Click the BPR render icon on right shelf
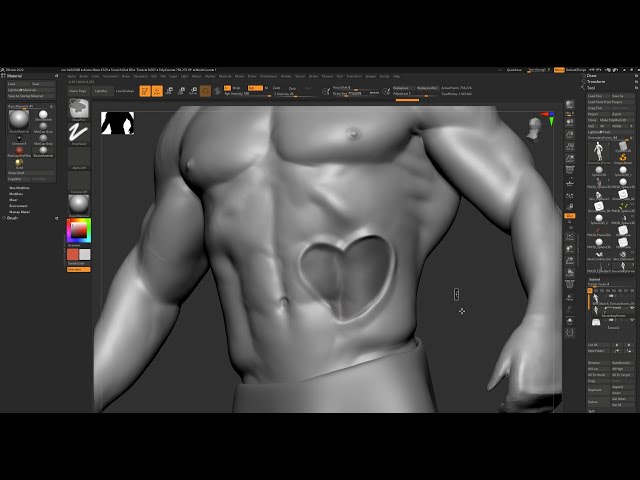Image resolution: width=640 pixels, height=480 pixels. click(569, 105)
